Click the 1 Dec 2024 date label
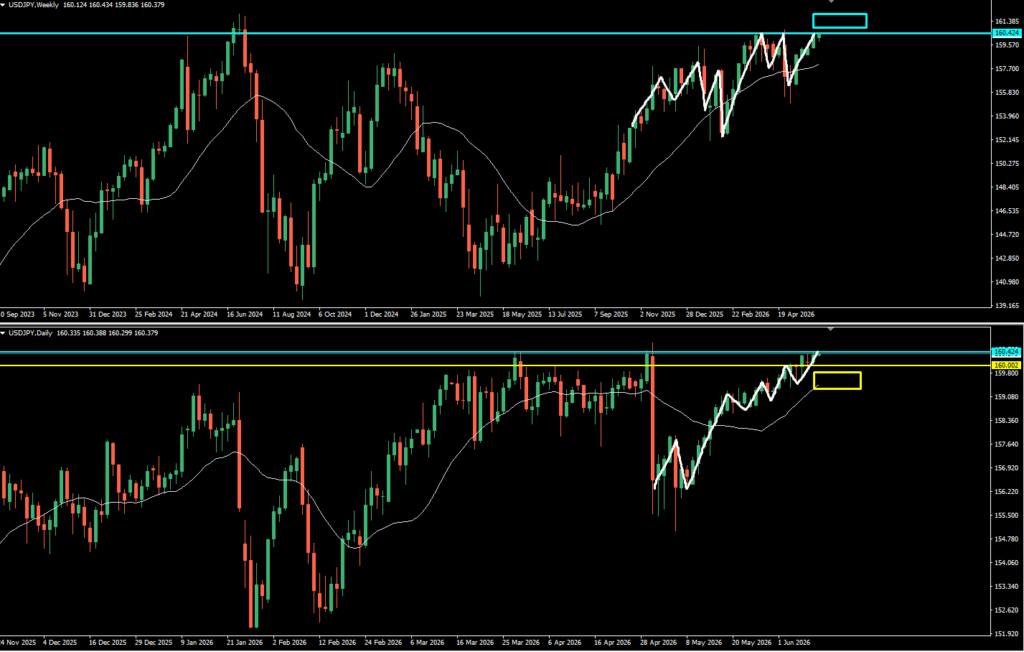 (382, 314)
